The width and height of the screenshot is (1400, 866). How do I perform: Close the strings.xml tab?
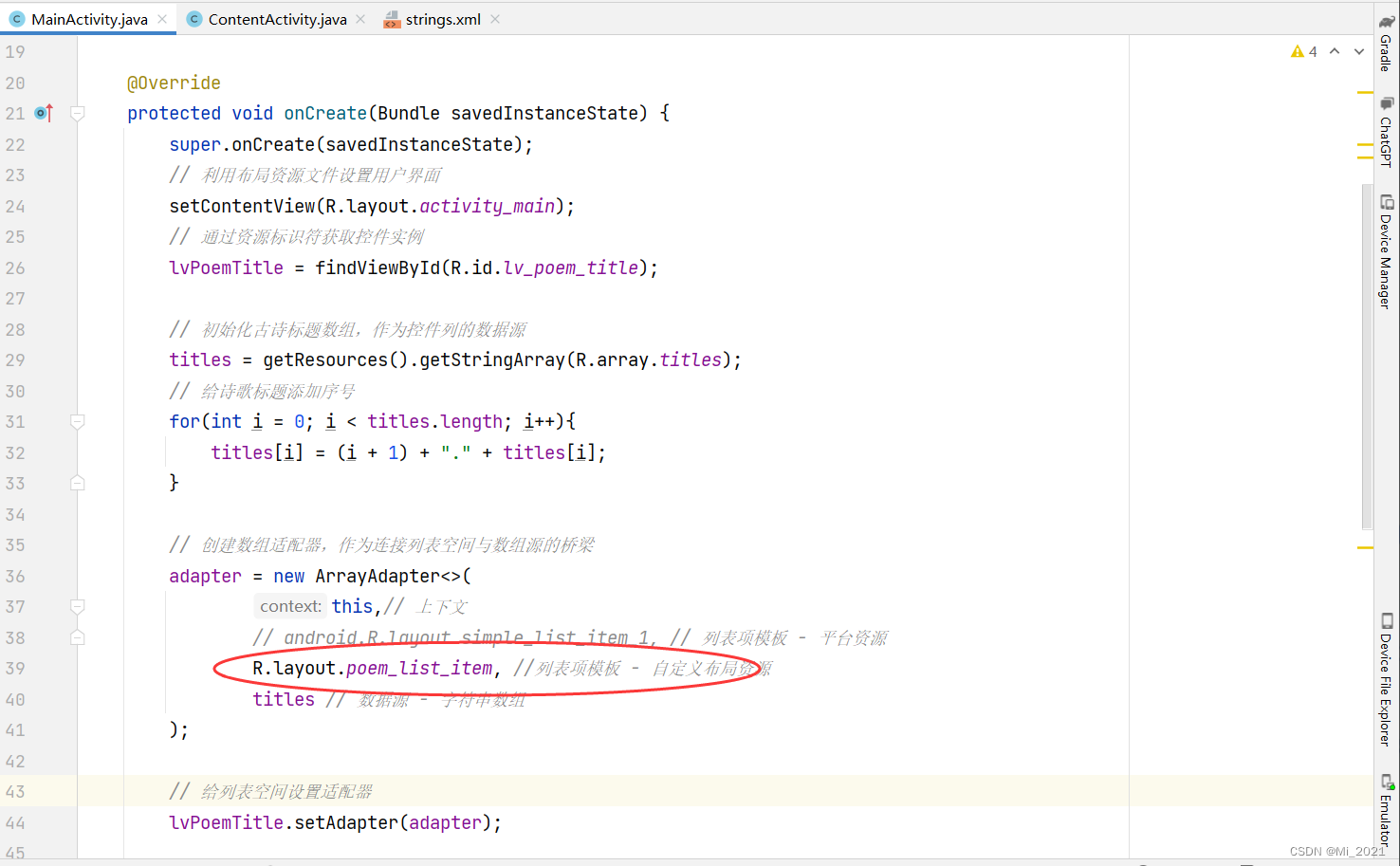(x=495, y=19)
